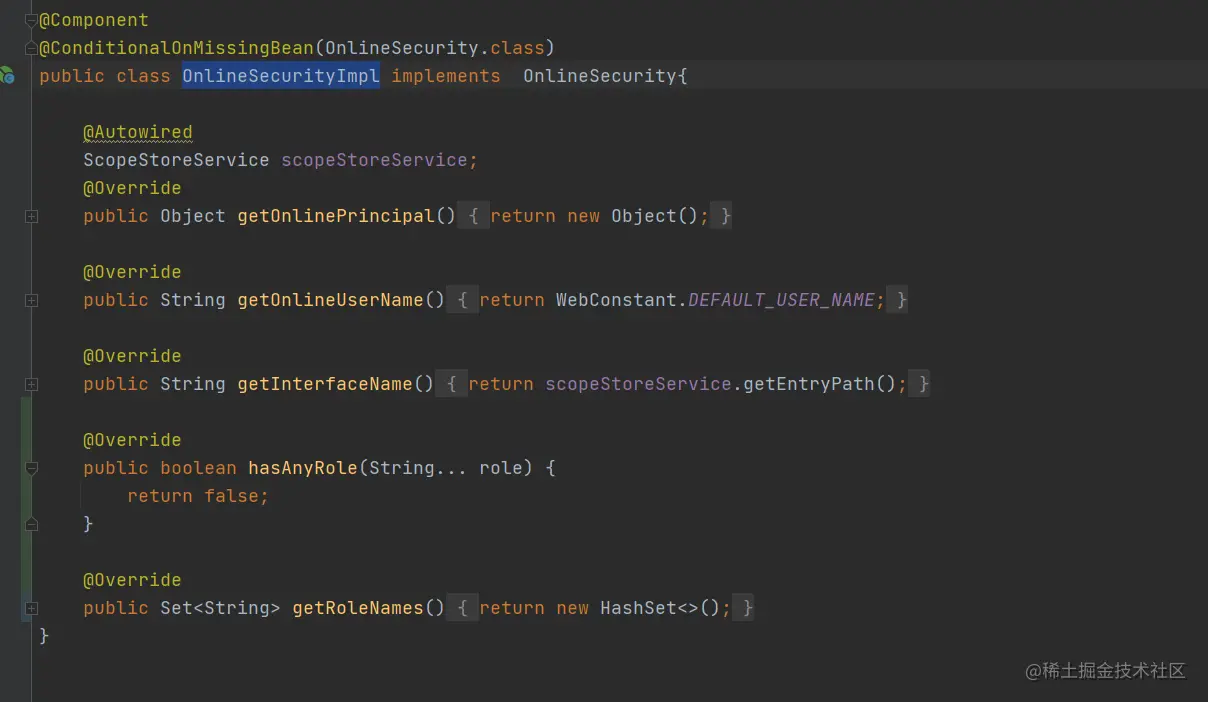
Task: Click the hasAnyRole closing fold marker
Action: [x=31, y=524]
